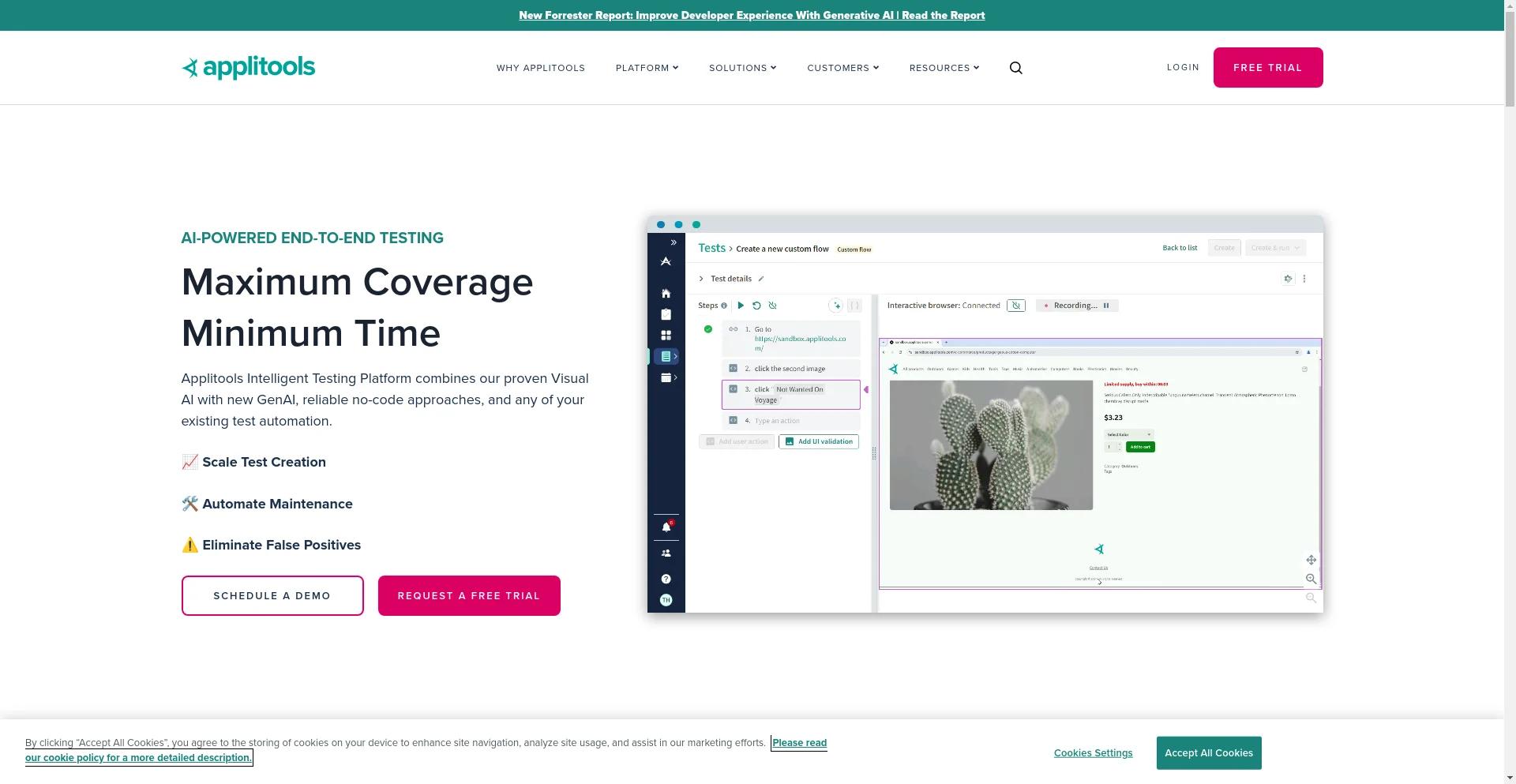The height and width of the screenshot is (784, 1516).
Task: Click the 'Automate Maintenance' text
Action: pyautogui.click(x=277, y=505)
